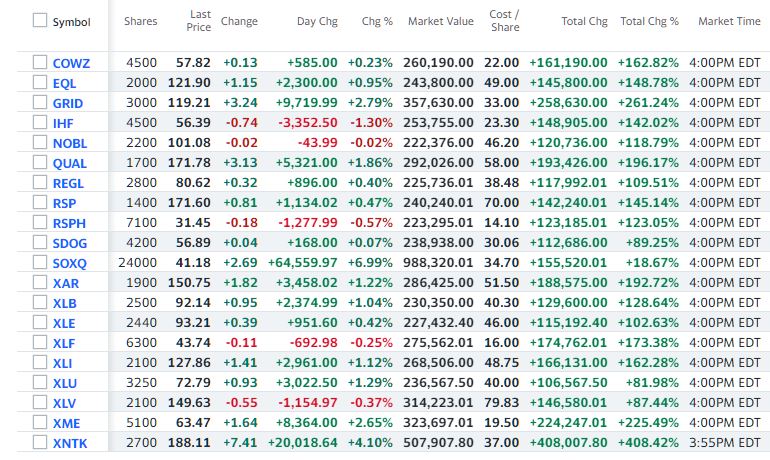Viewport: 770px width, 460px height.
Task: Sort by Total Chg % header
Action: pos(649,21)
